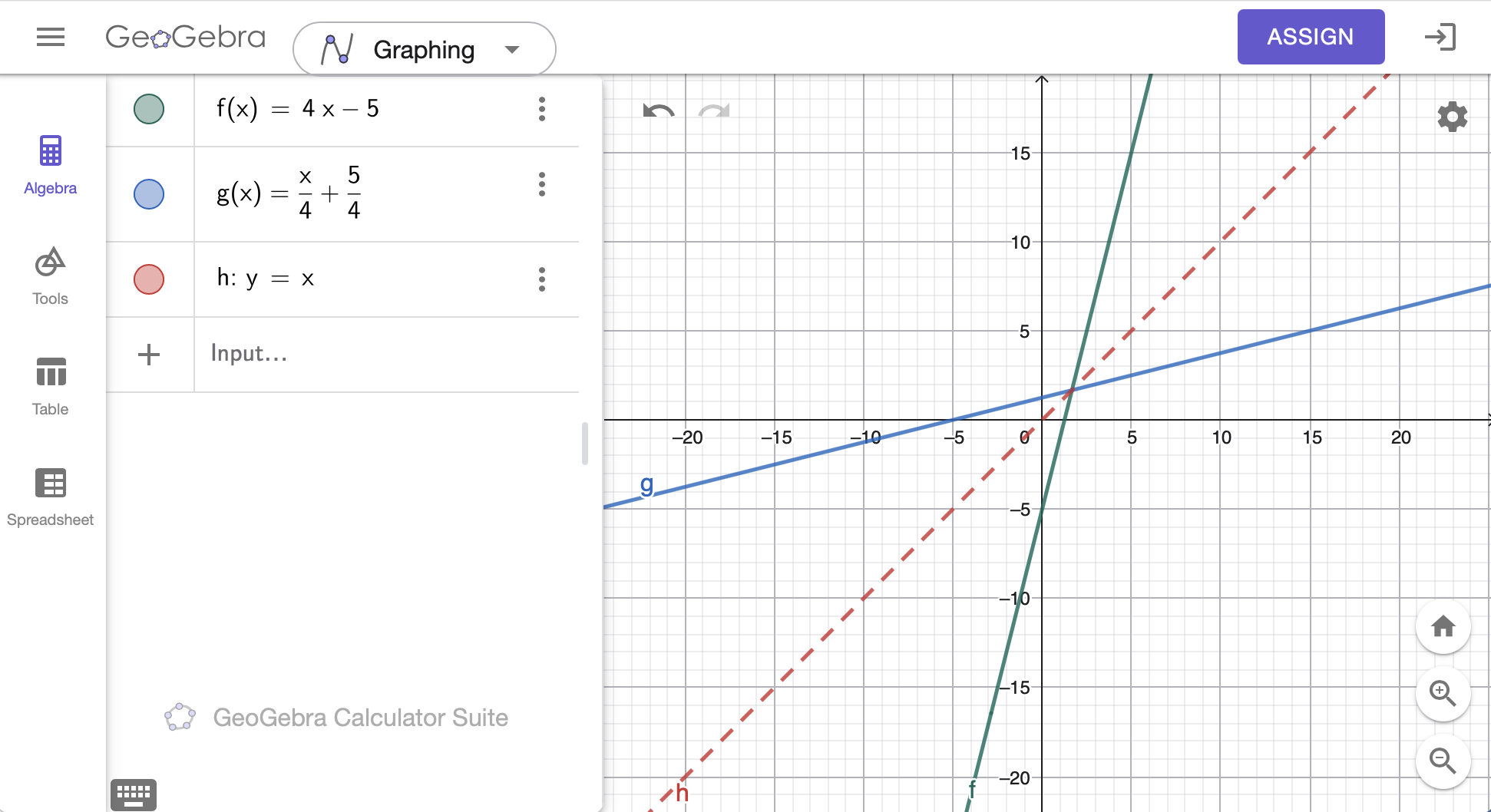Zoom out of the graph

point(1443,761)
